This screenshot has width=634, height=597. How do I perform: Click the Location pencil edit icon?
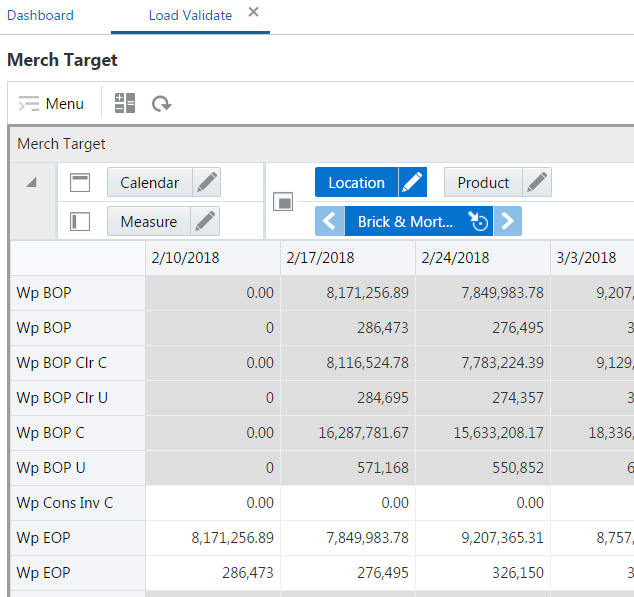pos(413,183)
